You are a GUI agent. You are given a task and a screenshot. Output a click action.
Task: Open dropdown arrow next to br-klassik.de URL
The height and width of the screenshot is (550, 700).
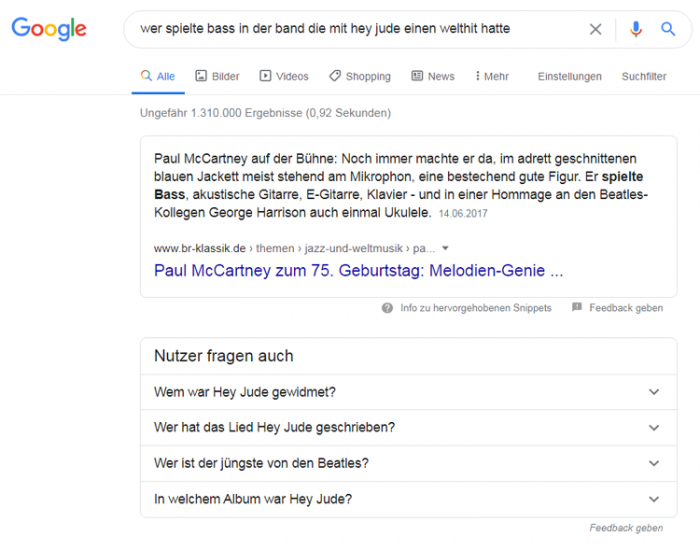tap(445, 249)
